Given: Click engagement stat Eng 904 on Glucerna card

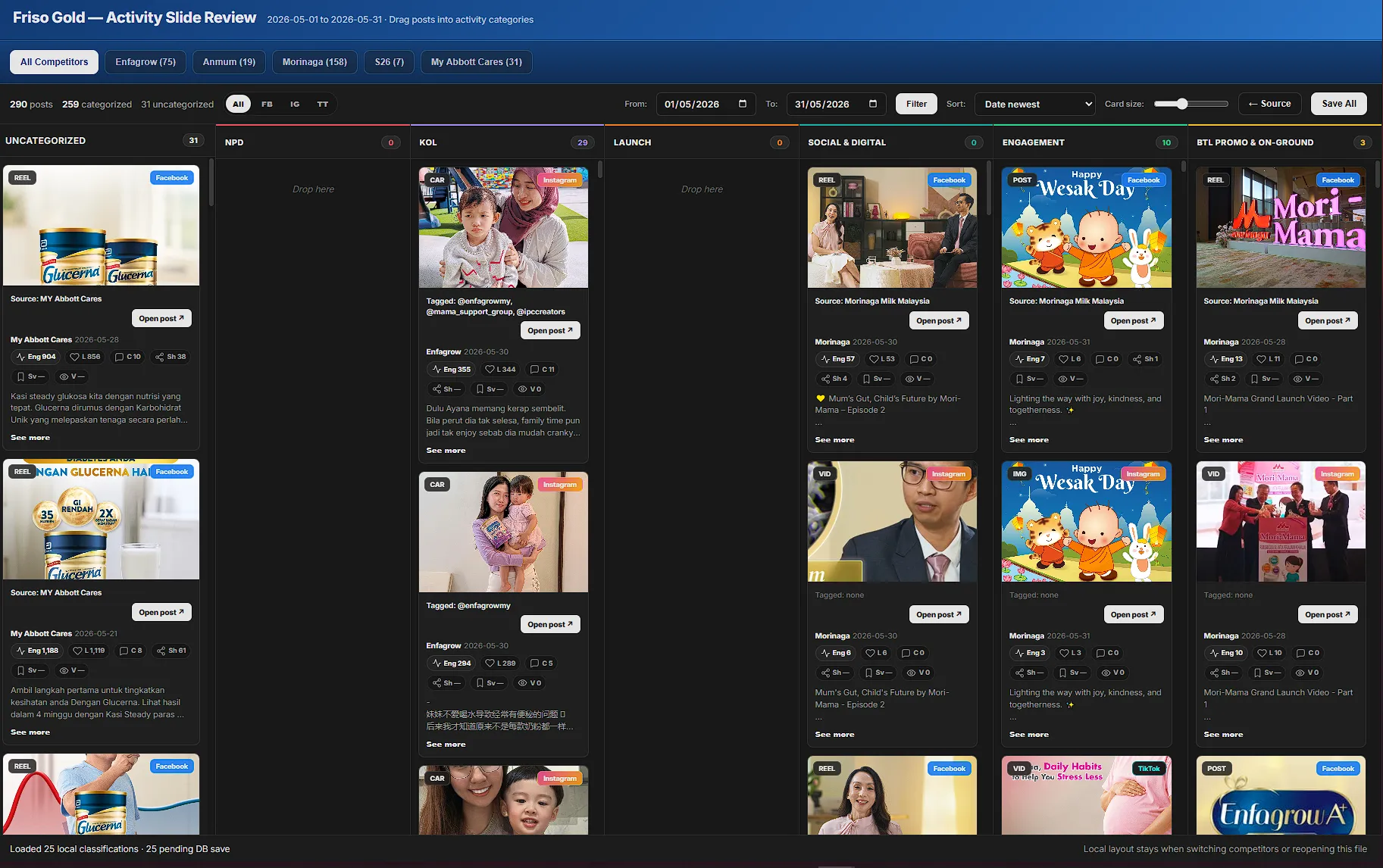Looking at the screenshot, I should [x=36, y=357].
